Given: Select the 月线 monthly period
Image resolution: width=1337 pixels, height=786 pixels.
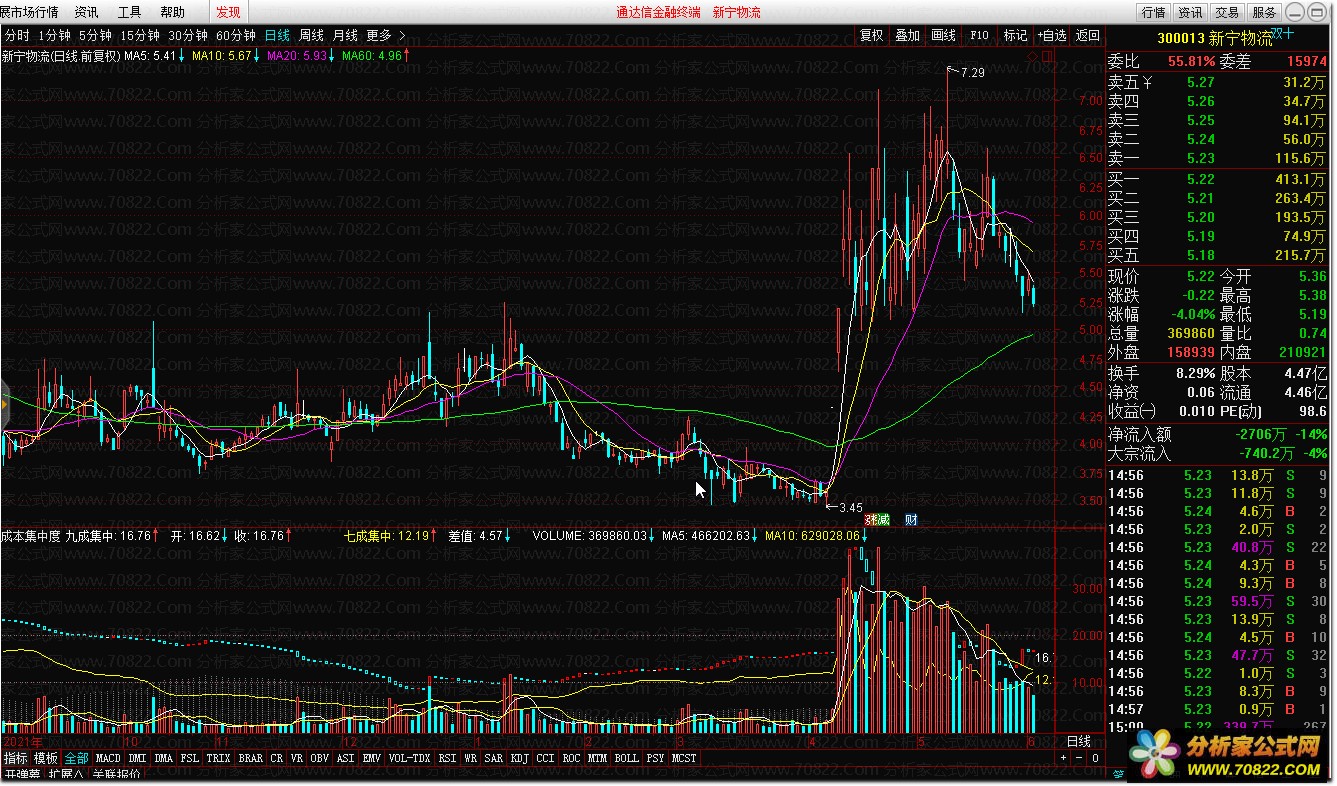Looking at the screenshot, I should (346, 35).
